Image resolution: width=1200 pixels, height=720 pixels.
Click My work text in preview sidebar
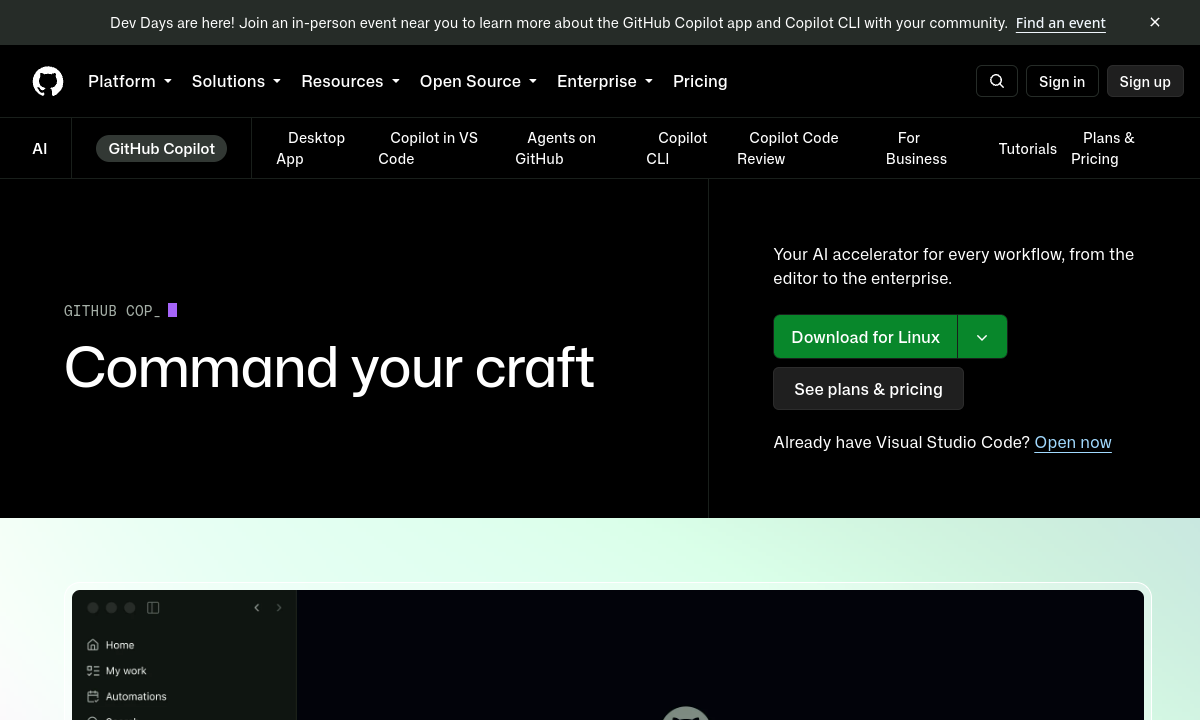pyautogui.click(x=126, y=671)
